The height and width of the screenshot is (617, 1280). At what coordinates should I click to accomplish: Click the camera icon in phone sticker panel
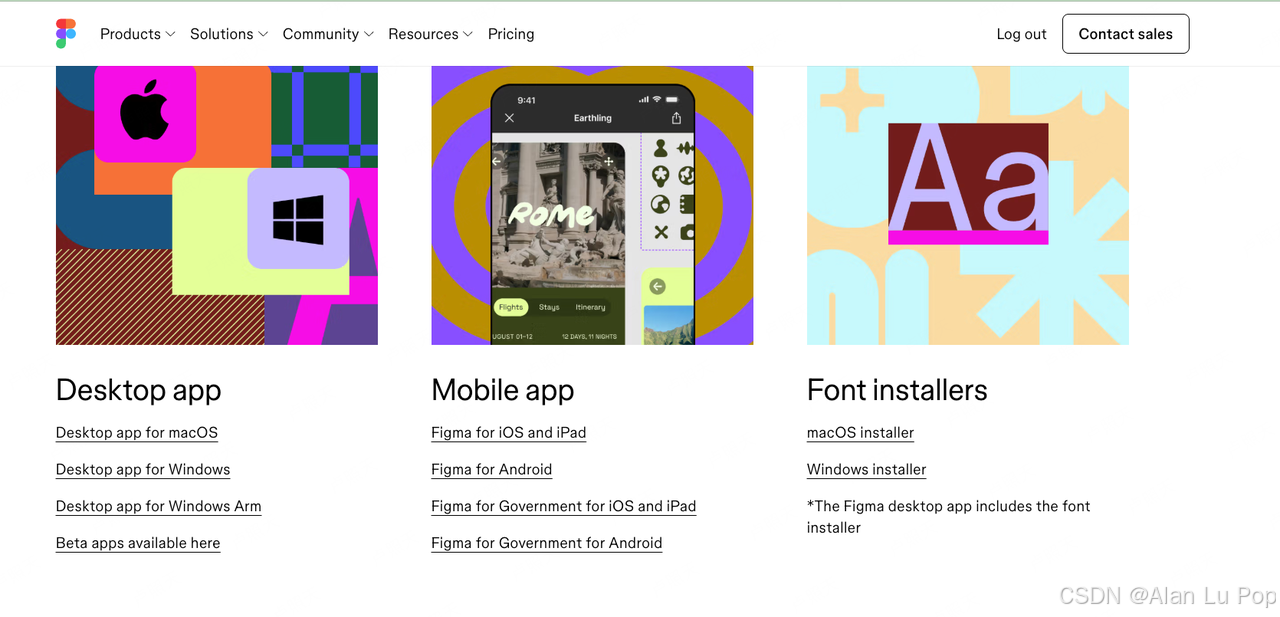pyautogui.click(x=687, y=232)
